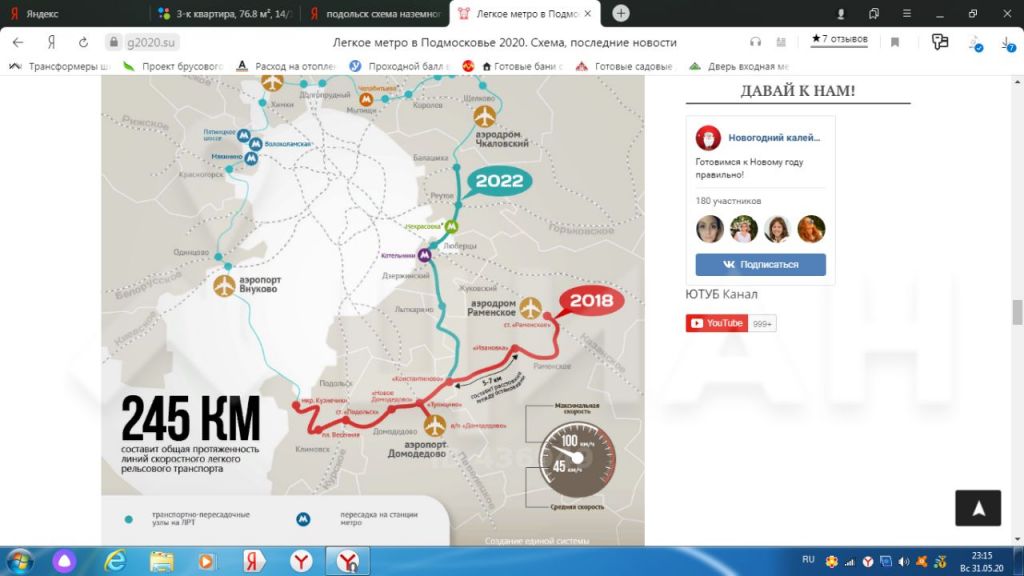Screen dimensions: 1024x576
Task: Click the Котельники metro M marker
Action: point(424,255)
